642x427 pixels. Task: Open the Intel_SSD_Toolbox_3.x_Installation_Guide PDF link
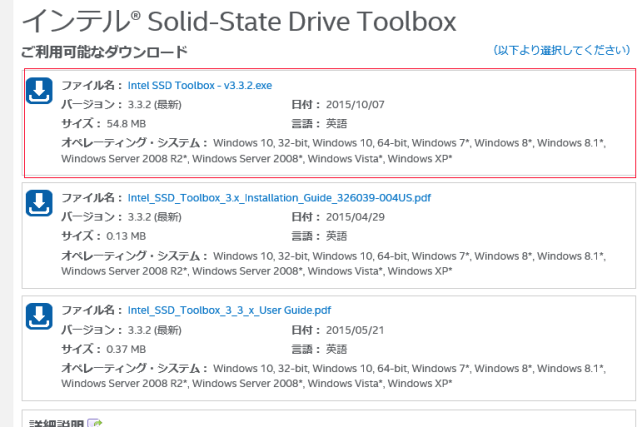tap(265, 198)
